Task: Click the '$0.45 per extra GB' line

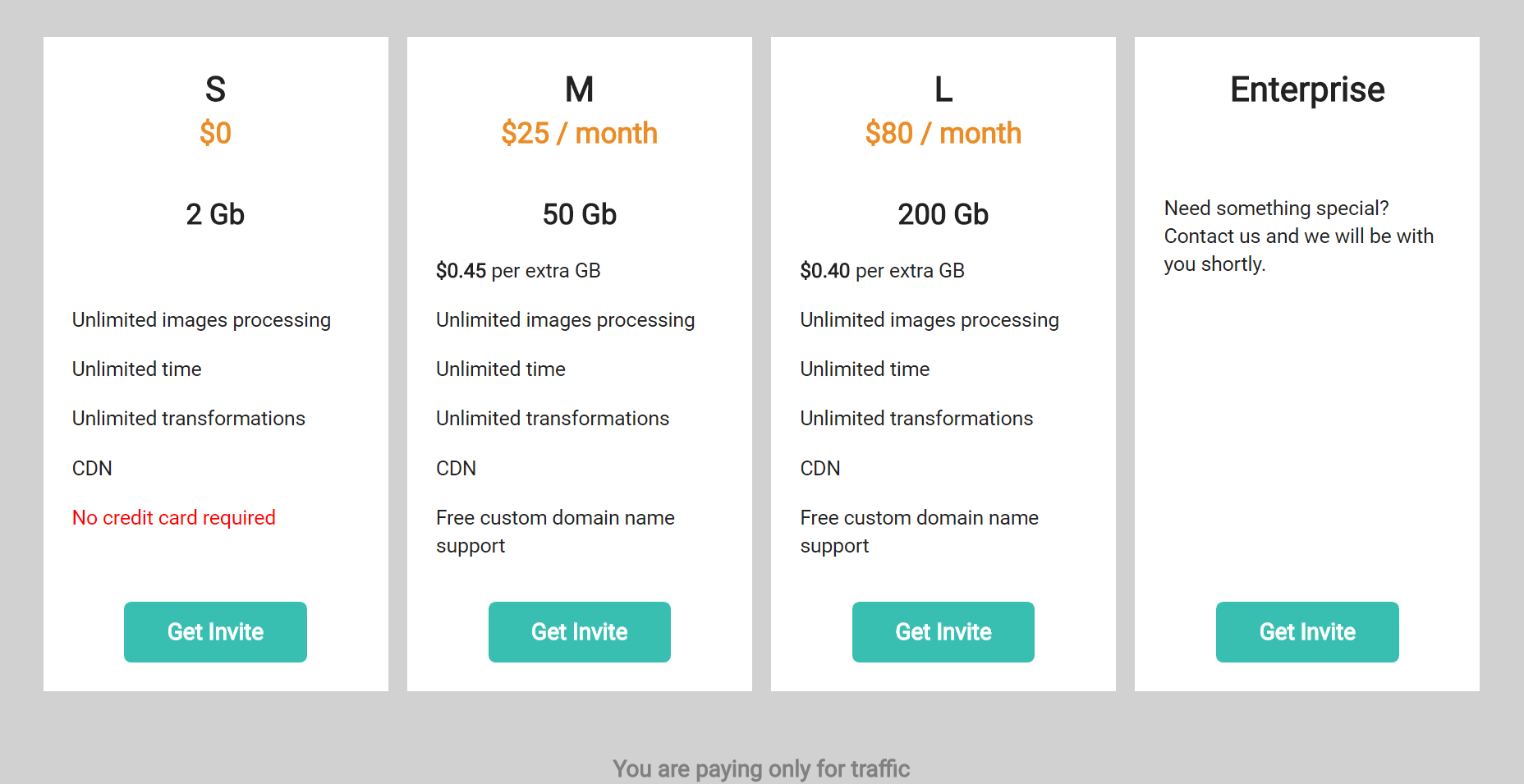Action: pos(518,270)
